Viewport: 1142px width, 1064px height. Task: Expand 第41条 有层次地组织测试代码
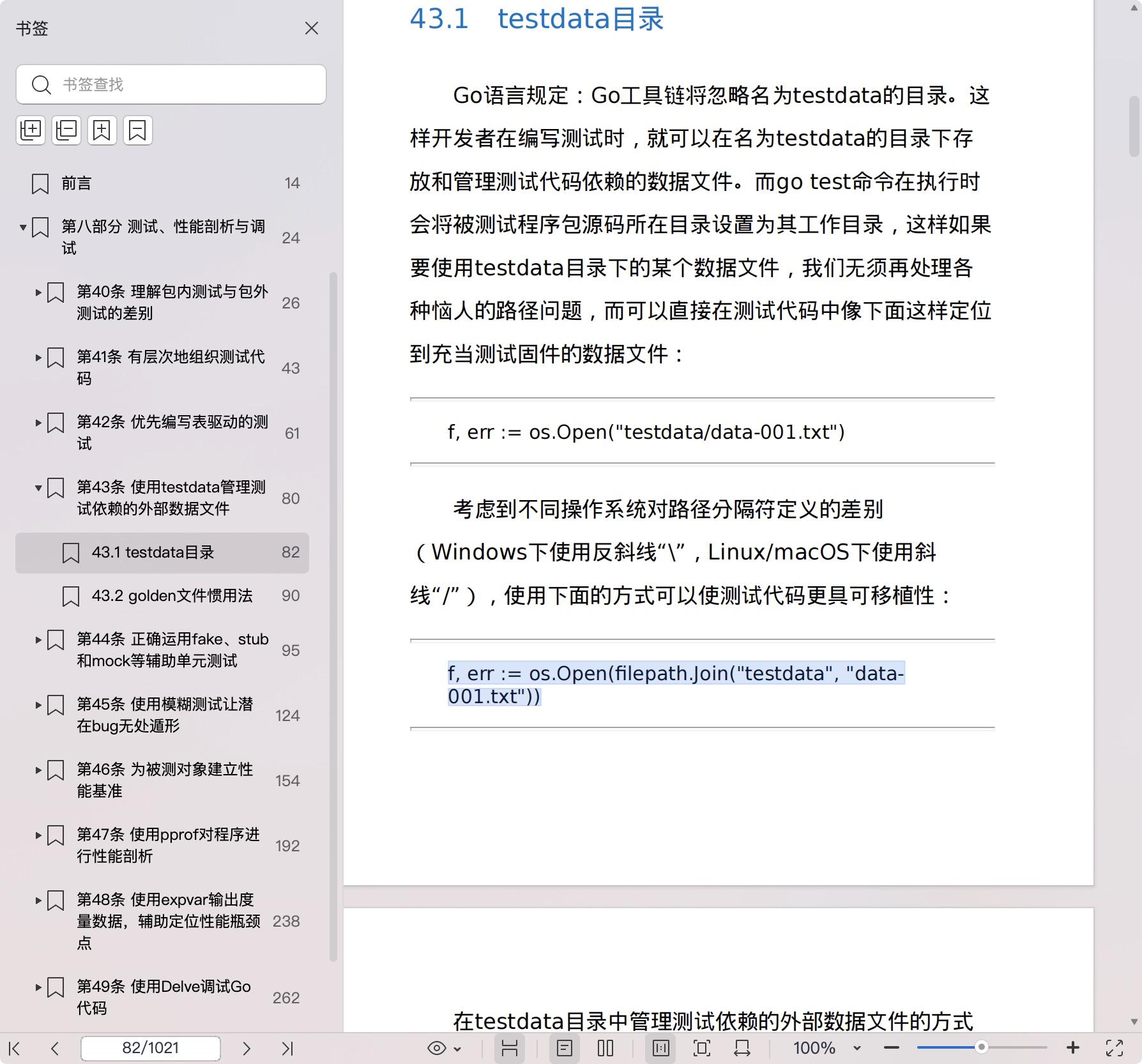(x=38, y=358)
